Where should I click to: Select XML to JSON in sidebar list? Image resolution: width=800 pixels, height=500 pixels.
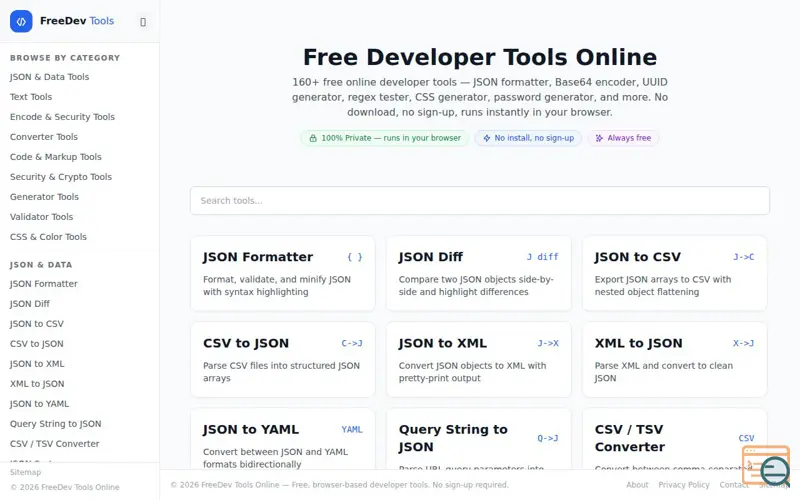click(37, 384)
